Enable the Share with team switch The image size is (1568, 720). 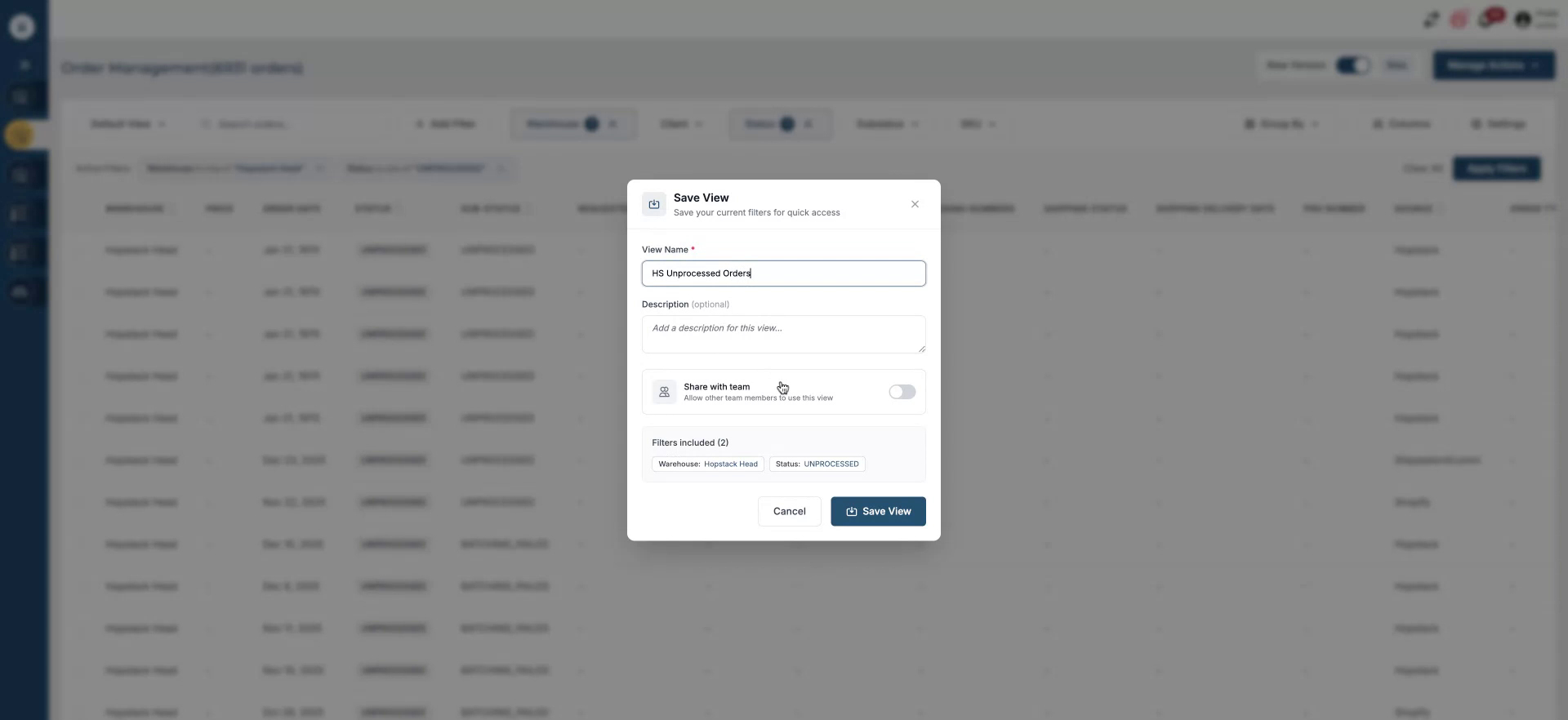pyautogui.click(x=902, y=392)
